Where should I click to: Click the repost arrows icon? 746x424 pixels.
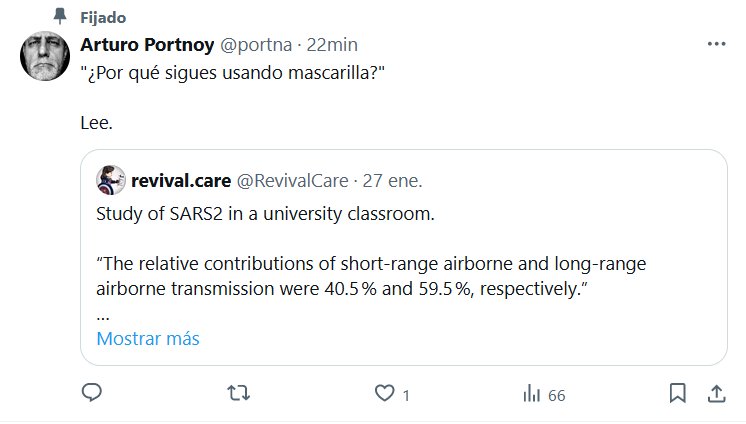pyautogui.click(x=239, y=394)
